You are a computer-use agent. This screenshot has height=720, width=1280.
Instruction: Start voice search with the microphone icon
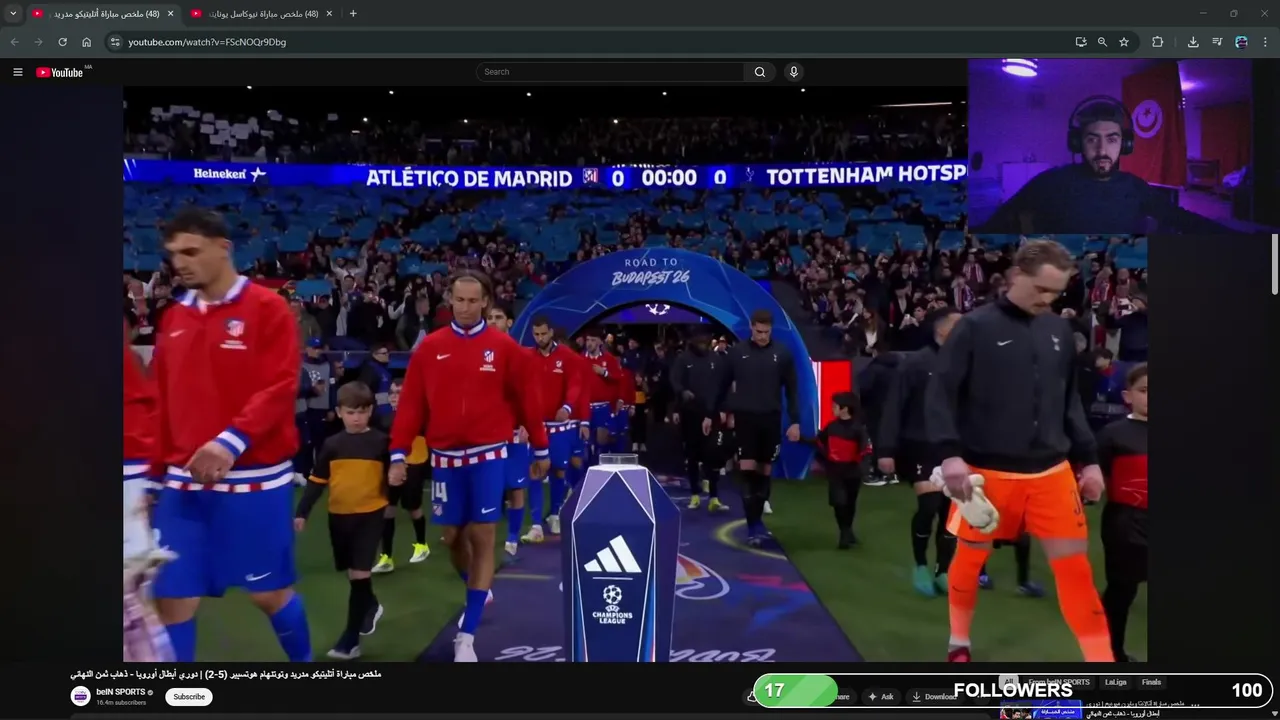tap(794, 72)
